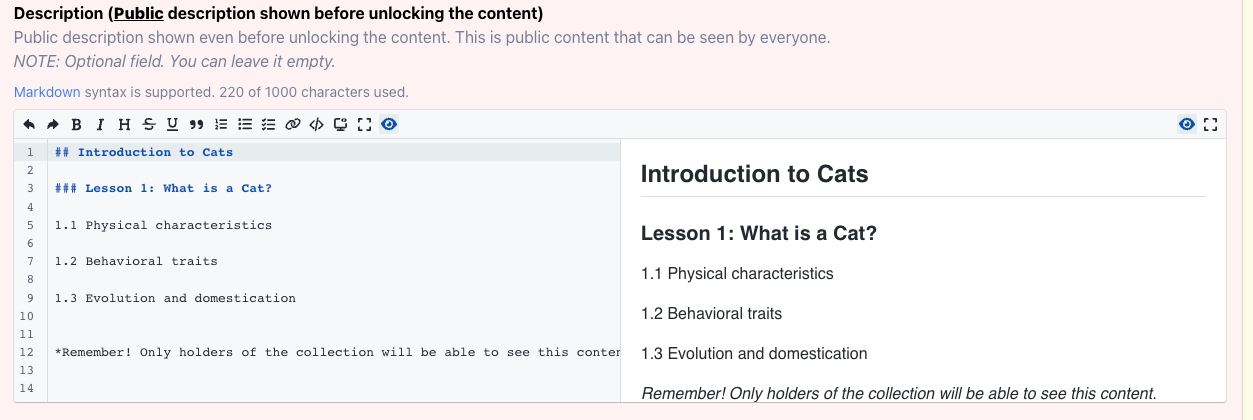Image resolution: width=1253 pixels, height=420 pixels.
Task: Insert a bulleted list
Action: pos(244,125)
